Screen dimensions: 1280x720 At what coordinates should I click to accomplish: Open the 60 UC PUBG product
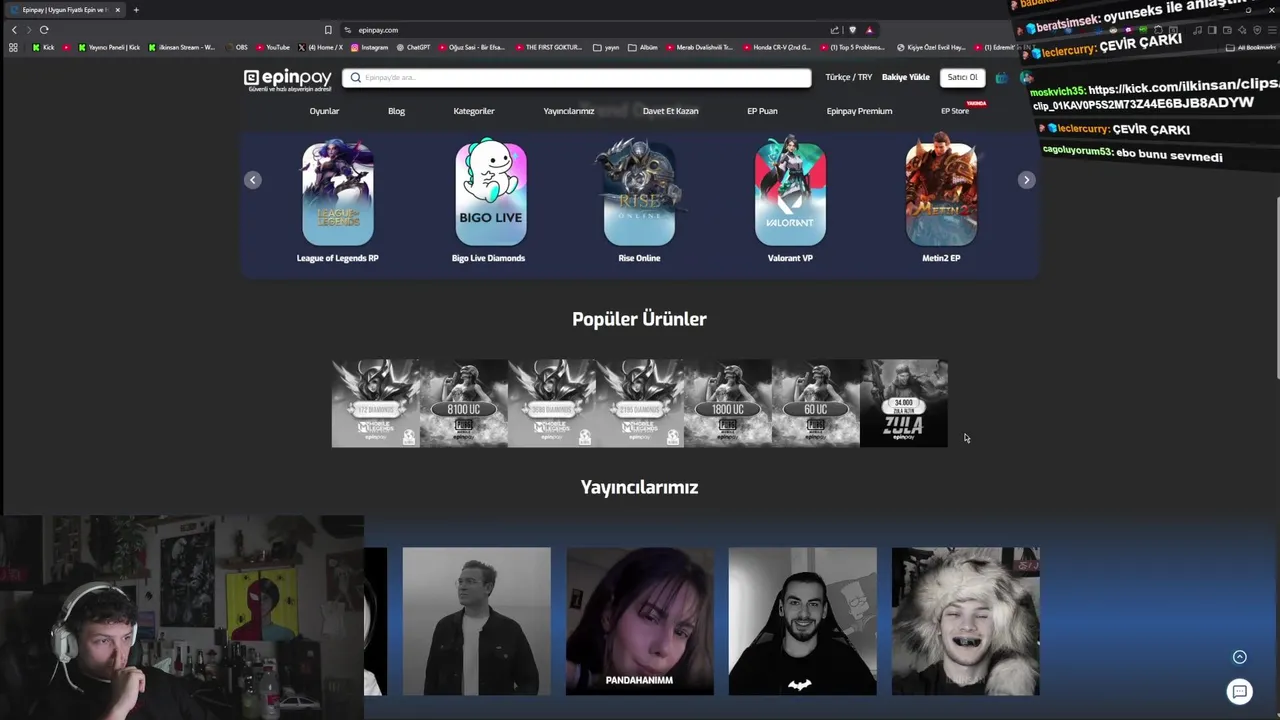pyautogui.click(x=816, y=403)
